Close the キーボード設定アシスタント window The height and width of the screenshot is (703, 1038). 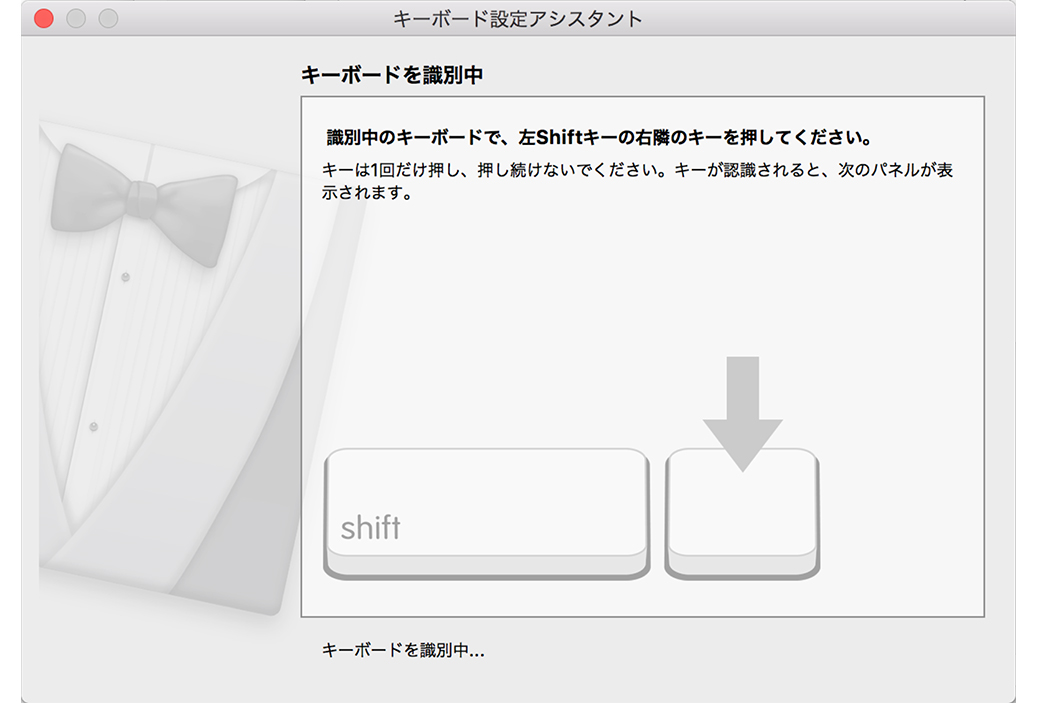point(44,19)
